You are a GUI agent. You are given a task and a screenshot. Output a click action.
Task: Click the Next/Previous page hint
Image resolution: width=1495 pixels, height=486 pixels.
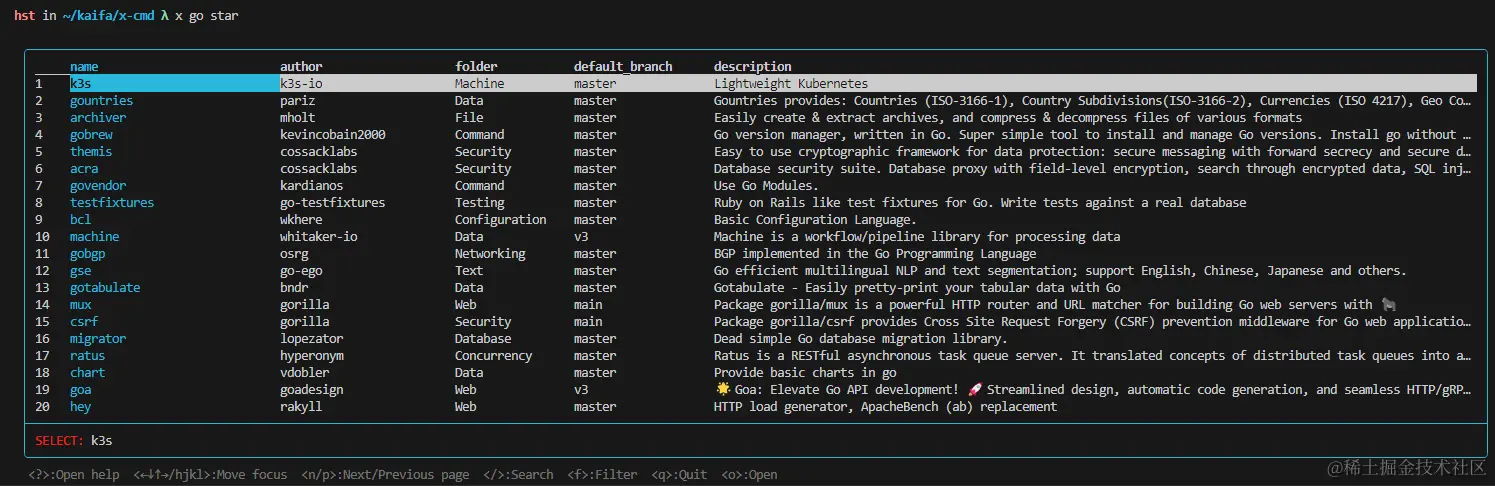click(x=385, y=475)
